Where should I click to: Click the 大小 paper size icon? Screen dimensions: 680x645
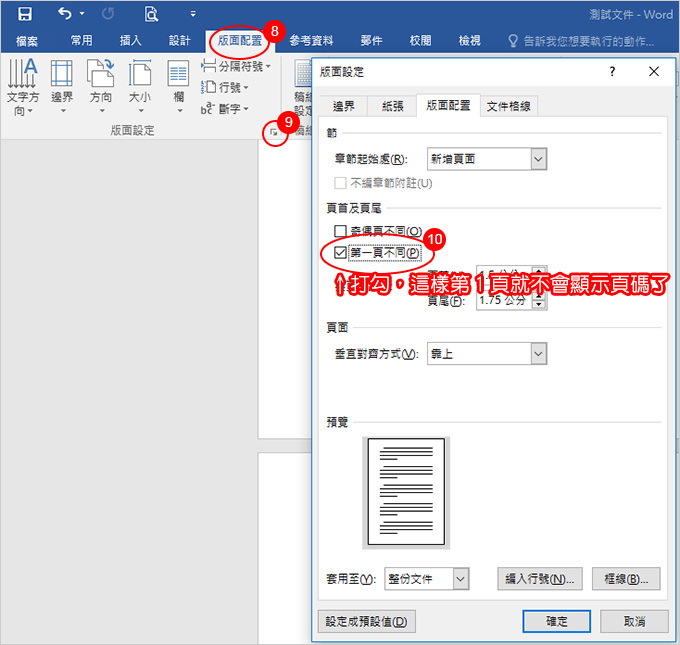point(140,87)
